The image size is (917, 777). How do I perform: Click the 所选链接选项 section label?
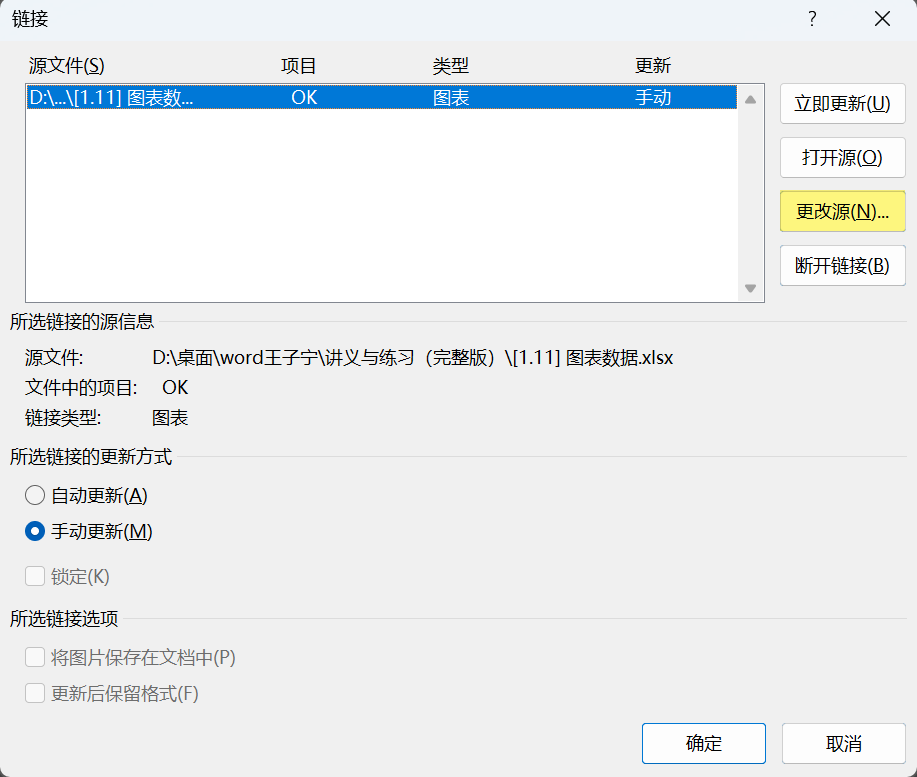64,619
